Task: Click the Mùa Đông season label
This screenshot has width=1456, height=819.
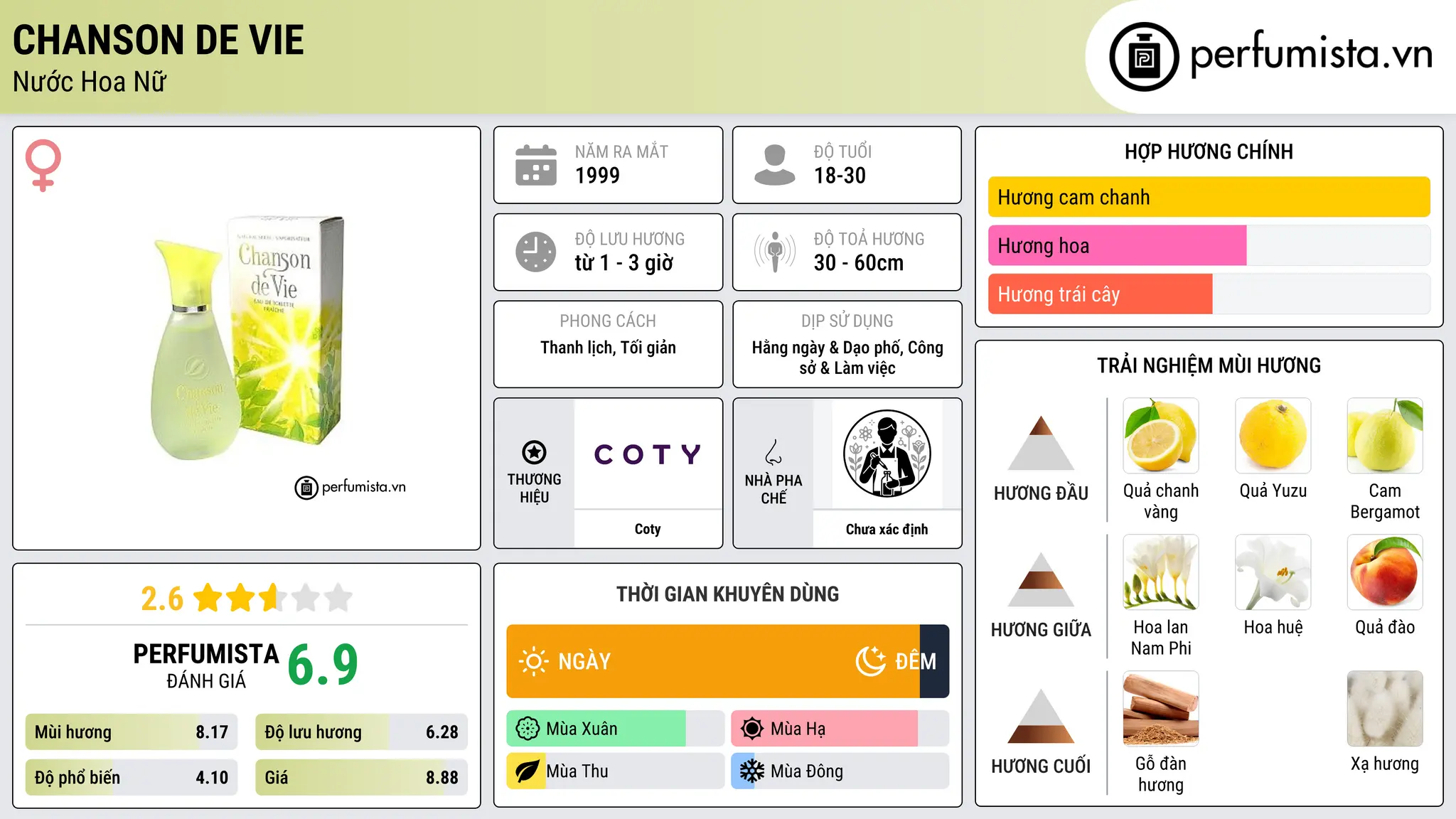Action: coord(807,771)
